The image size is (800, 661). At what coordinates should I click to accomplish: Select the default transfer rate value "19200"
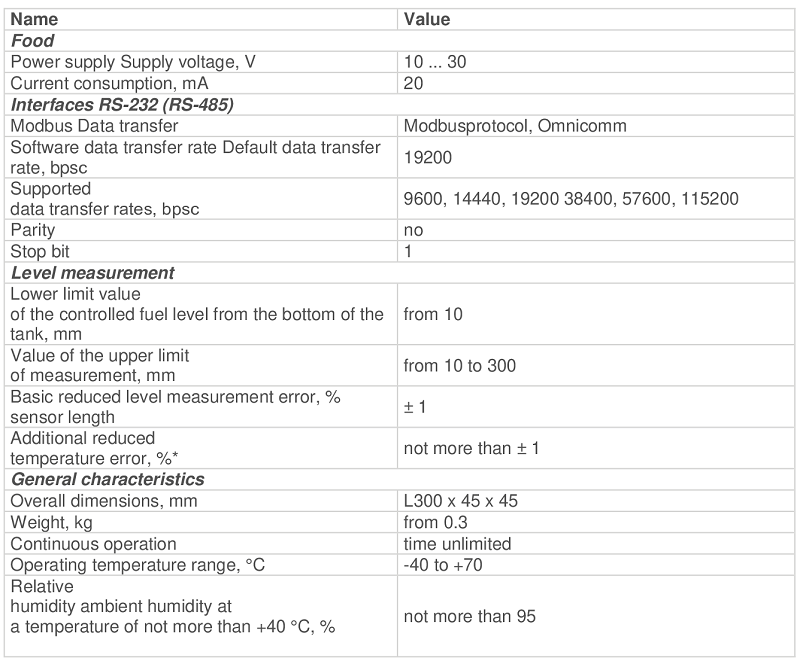[x=424, y=157]
